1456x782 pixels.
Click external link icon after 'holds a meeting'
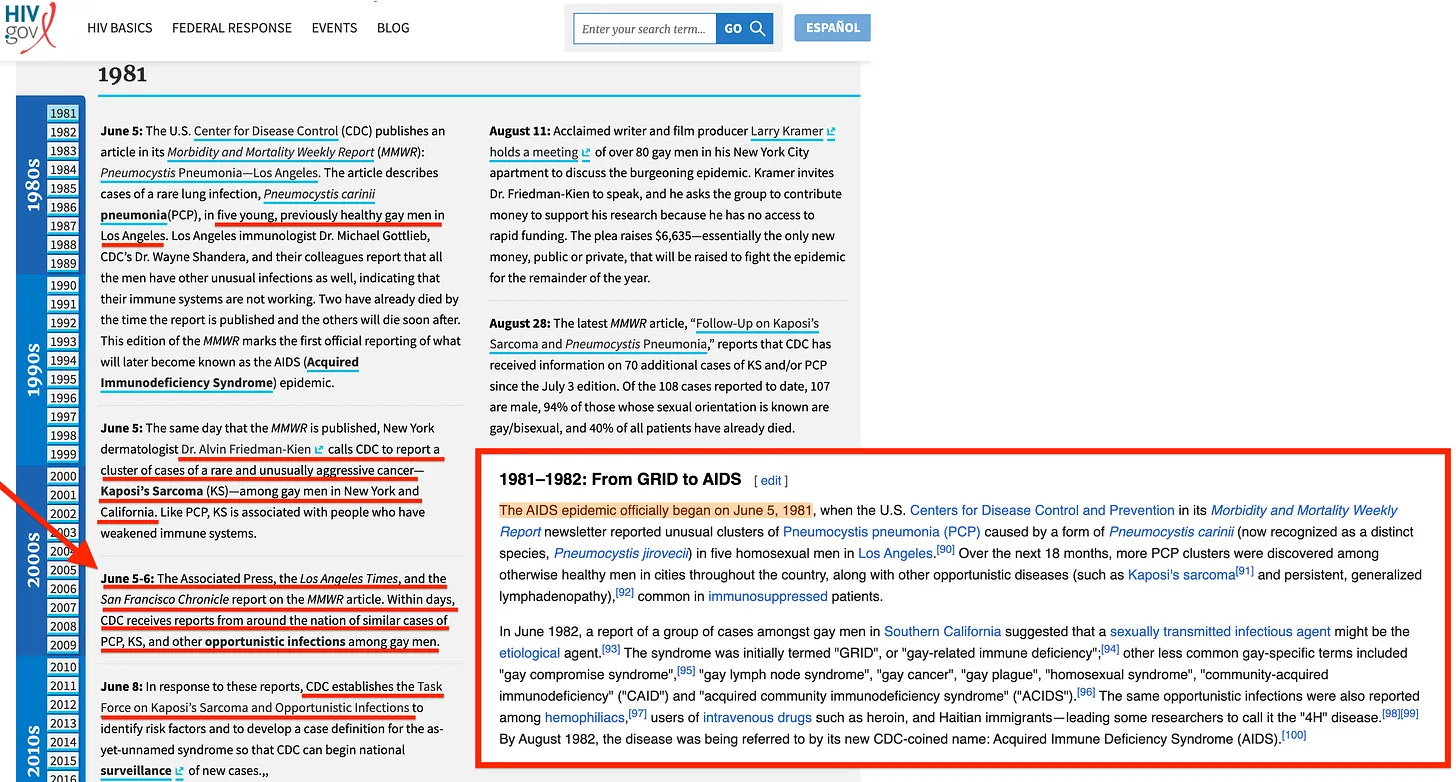click(586, 152)
